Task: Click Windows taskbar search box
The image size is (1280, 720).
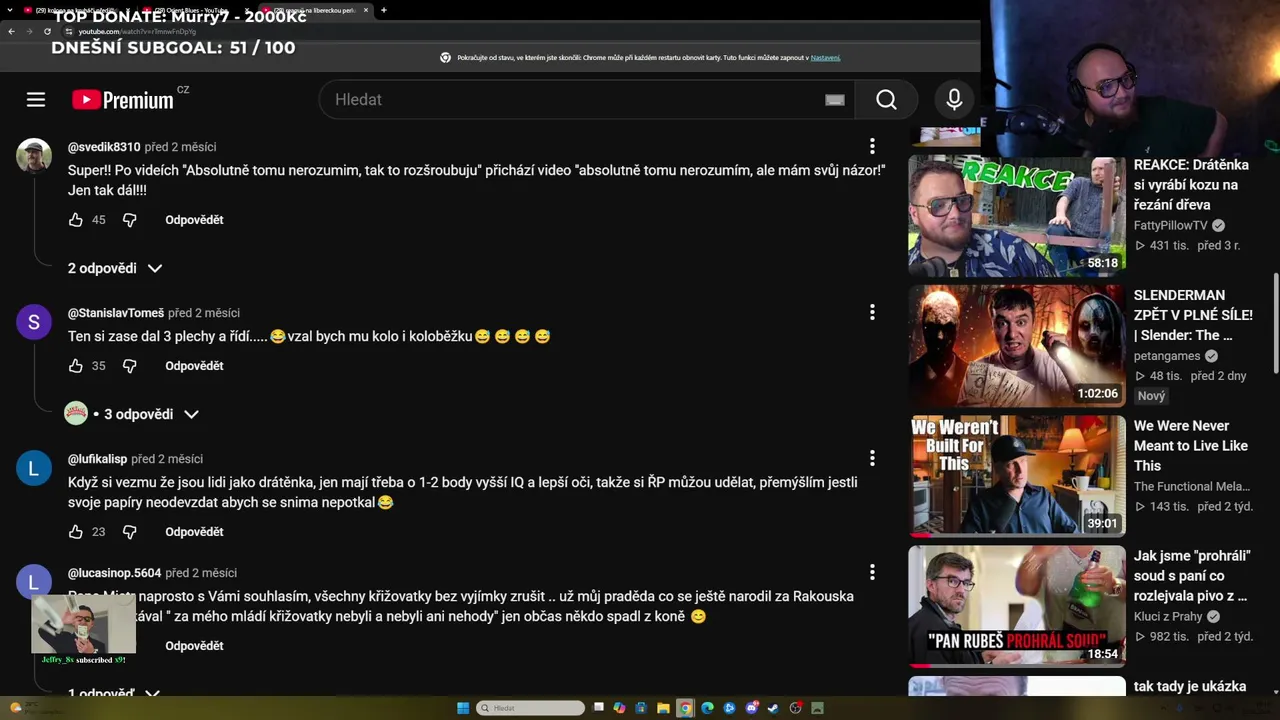Action: coord(530,708)
